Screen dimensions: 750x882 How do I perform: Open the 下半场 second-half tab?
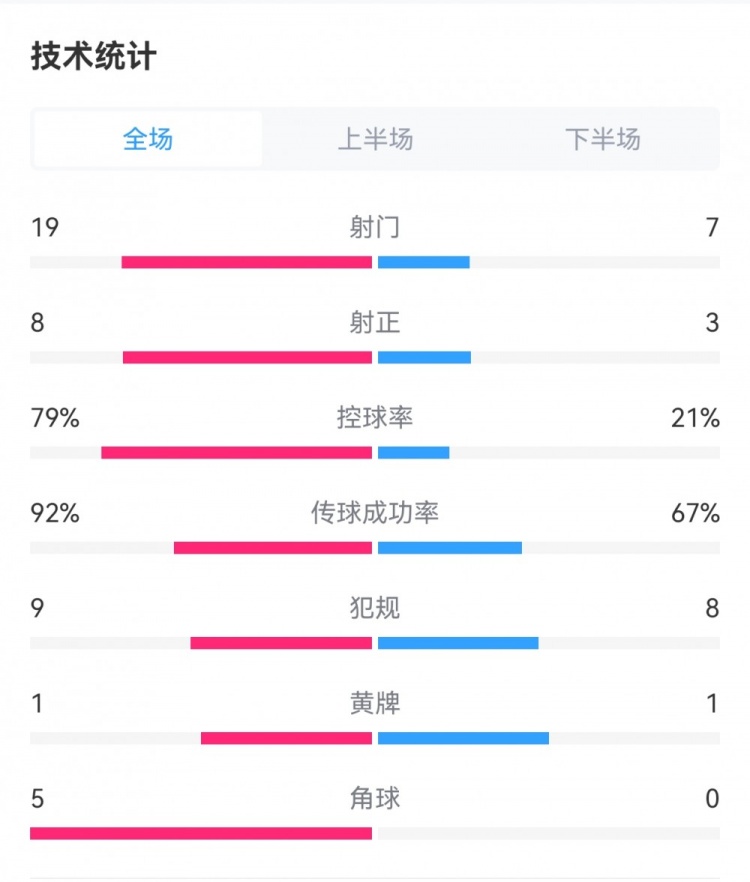point(602,139)
